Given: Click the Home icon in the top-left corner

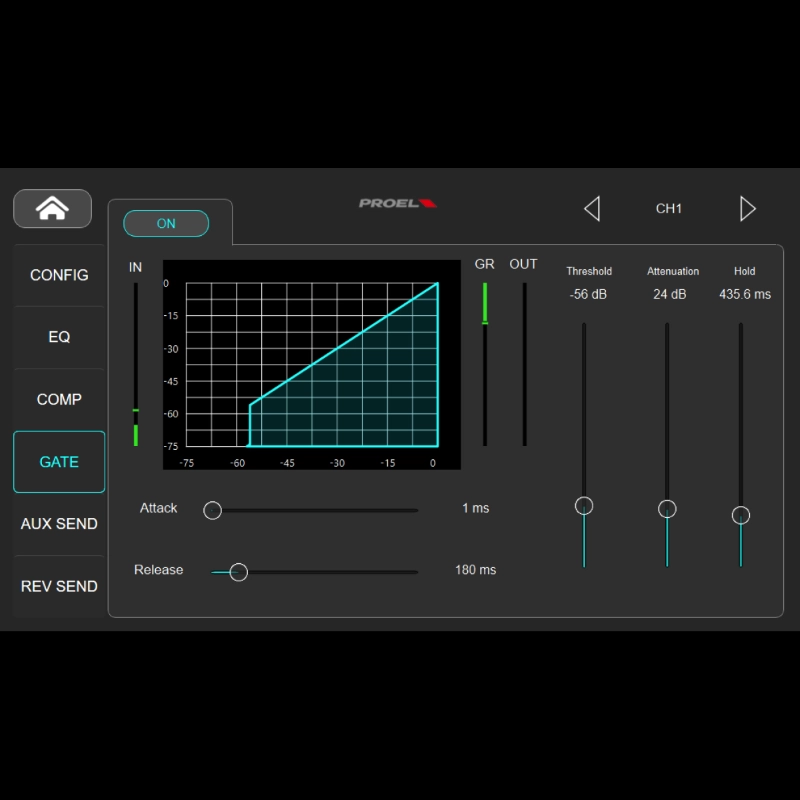Looking at the screenshot, I should coord(53,208).
